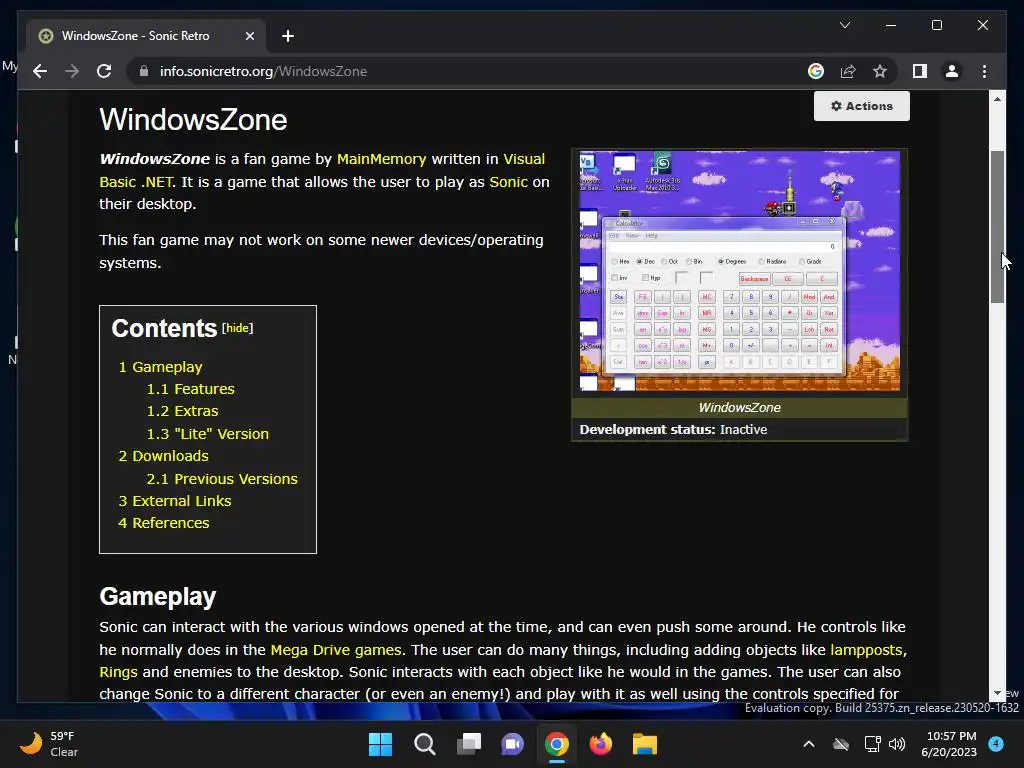Jump to 3 External Links section
Image resolution: width=1024 pixels, height=768 pixels.
(x=174, y=501)
